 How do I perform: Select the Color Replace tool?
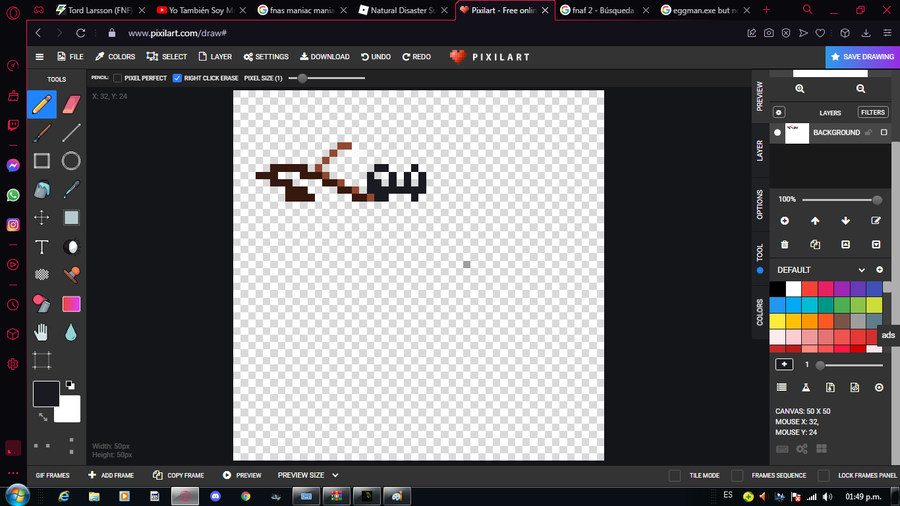(x=42, y=303)
